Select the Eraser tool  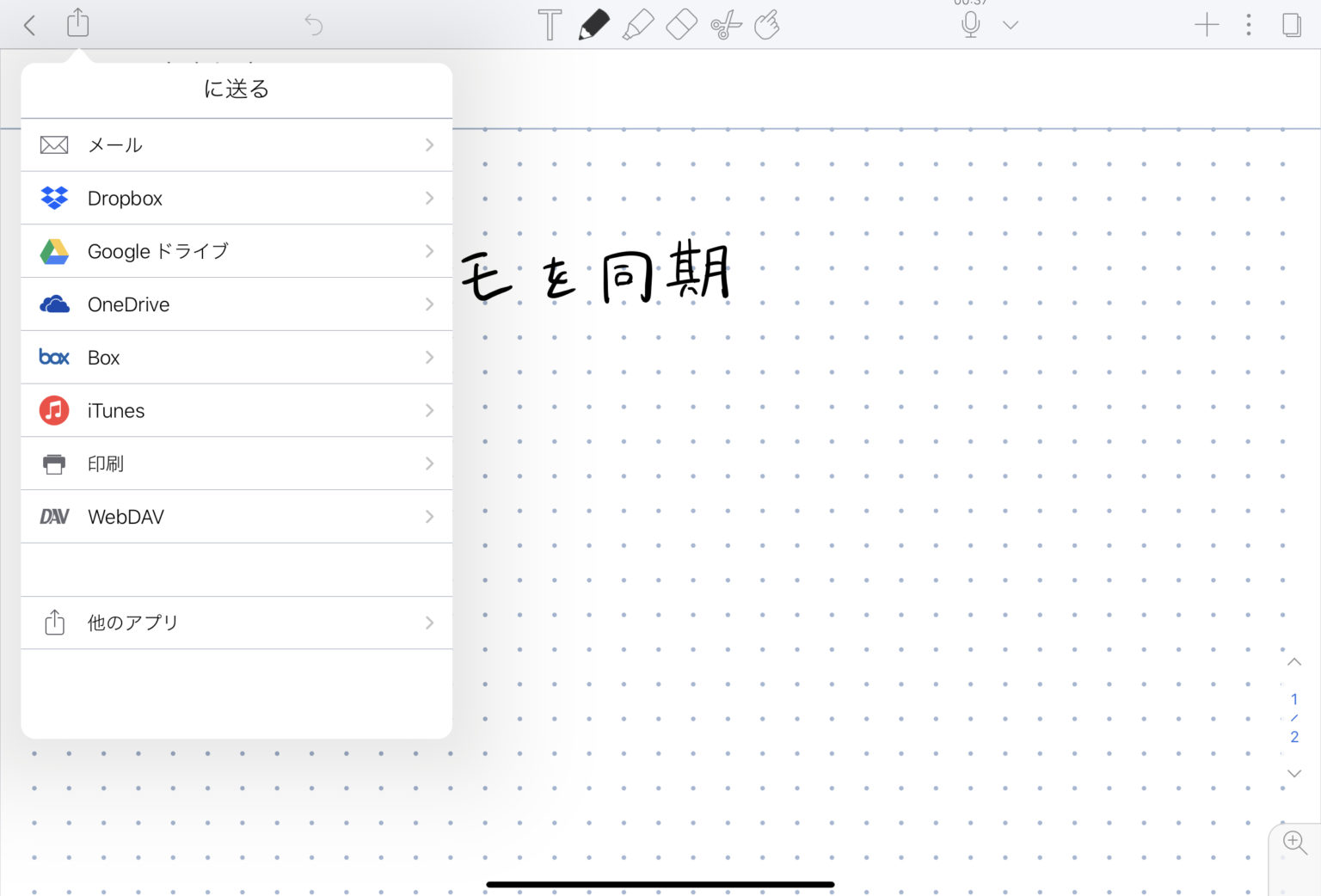[x=681, y=25]
